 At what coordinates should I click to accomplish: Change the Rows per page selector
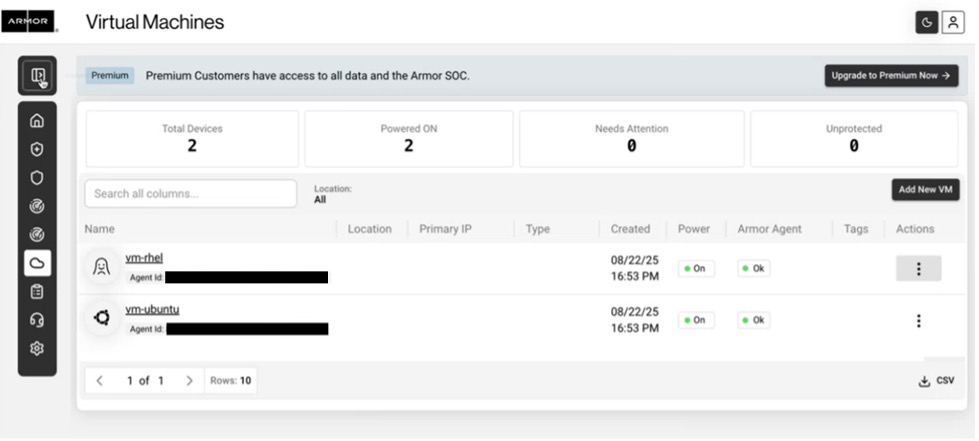[x=231, y=381]
